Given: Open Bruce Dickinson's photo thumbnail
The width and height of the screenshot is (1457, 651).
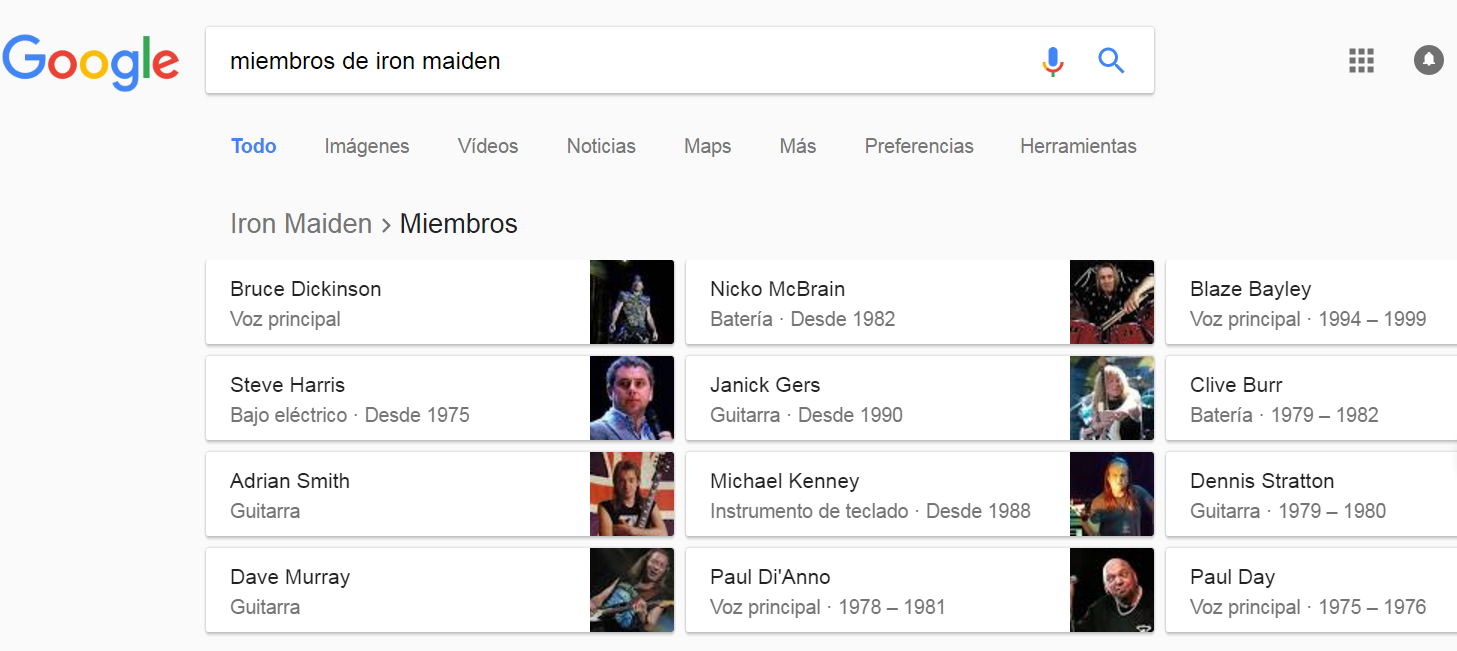Looking at the screenshot, I should [x=632, y=302].
